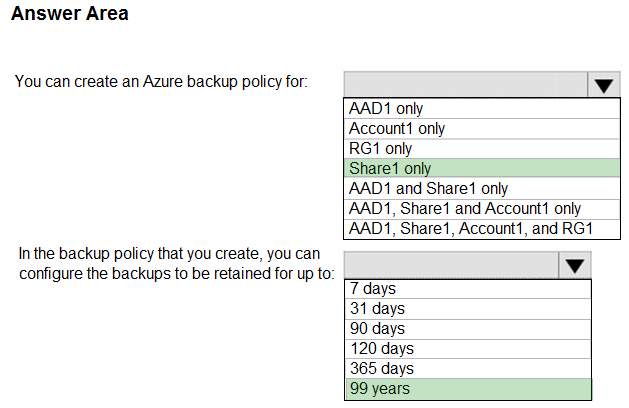The image size is (629, 408).
Task: Choose 90 days retention
Action: [x=468, y=329]
